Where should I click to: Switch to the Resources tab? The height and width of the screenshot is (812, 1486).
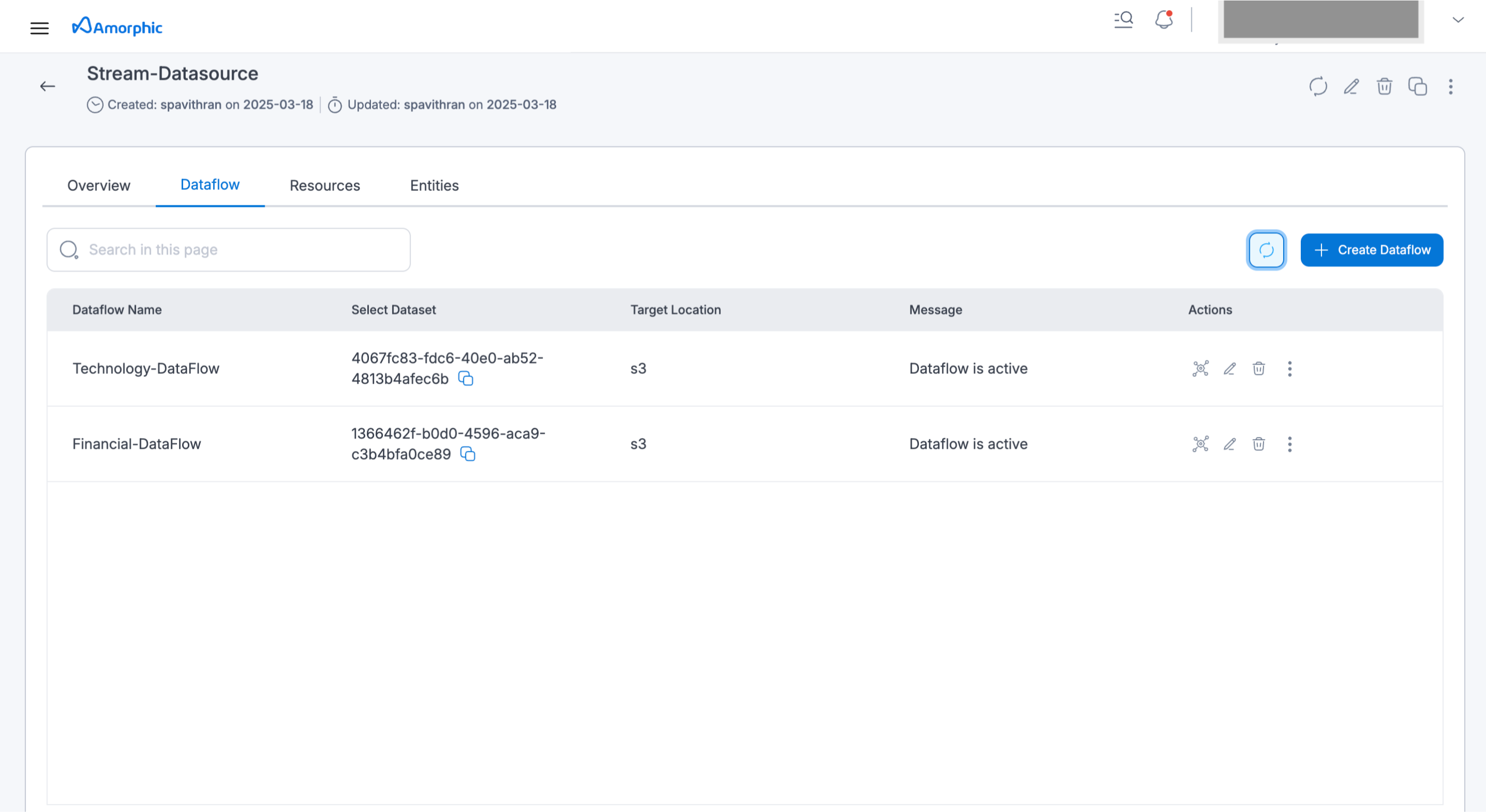tap(325, 186)
